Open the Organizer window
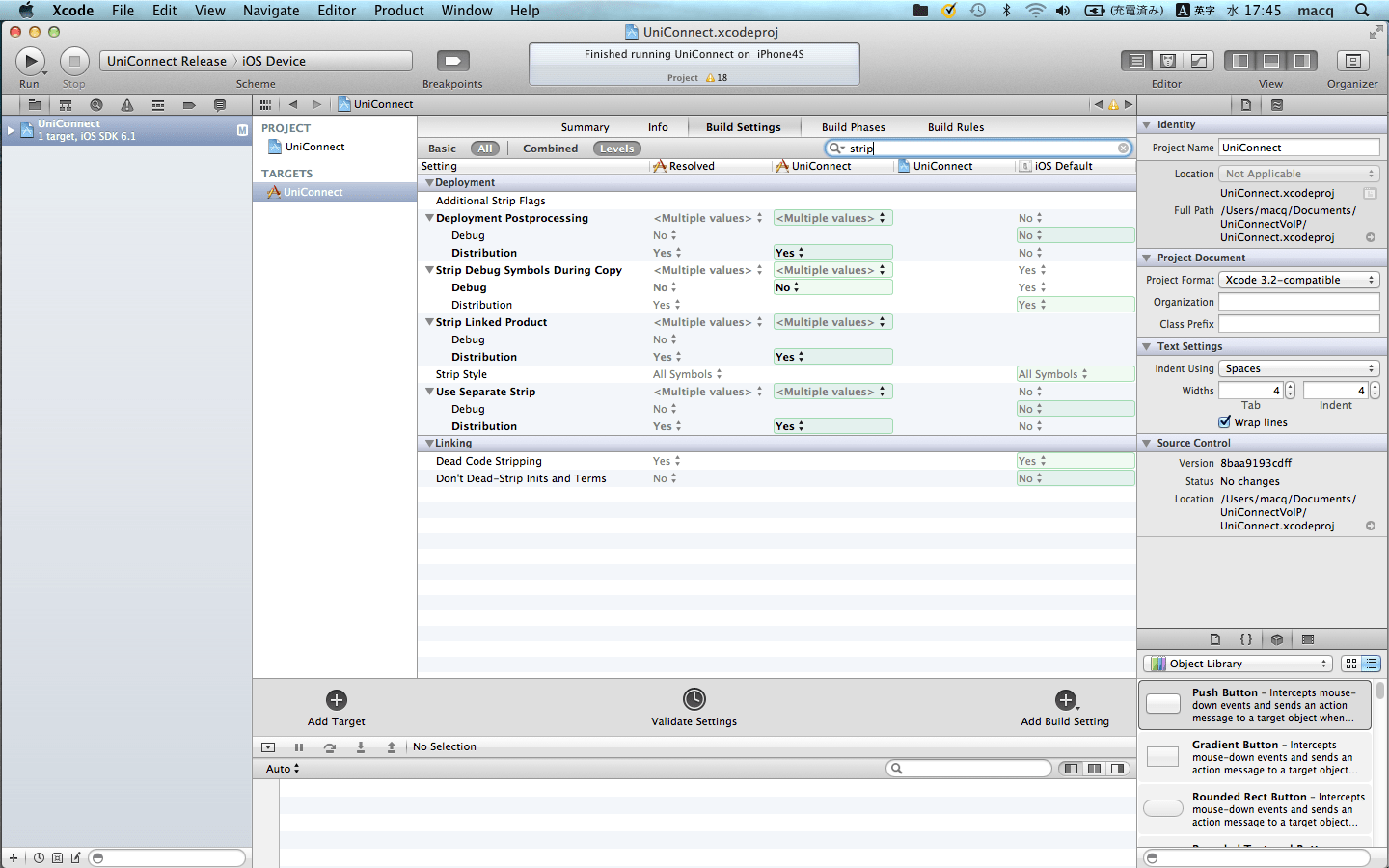The width and height of the screenshot is (1389, 868). pyautogui.click(x=1352, y=61)
